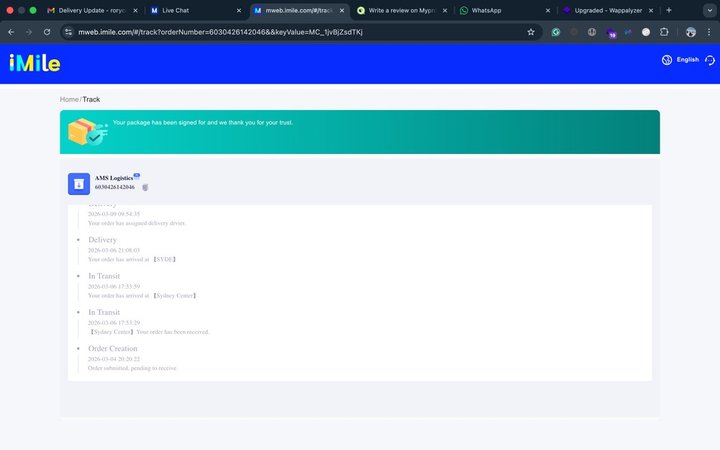Copy the tracking number 6030426142046
Viewport: 720px width, 450px height.
pyautogui.click(x=145, y=187)
